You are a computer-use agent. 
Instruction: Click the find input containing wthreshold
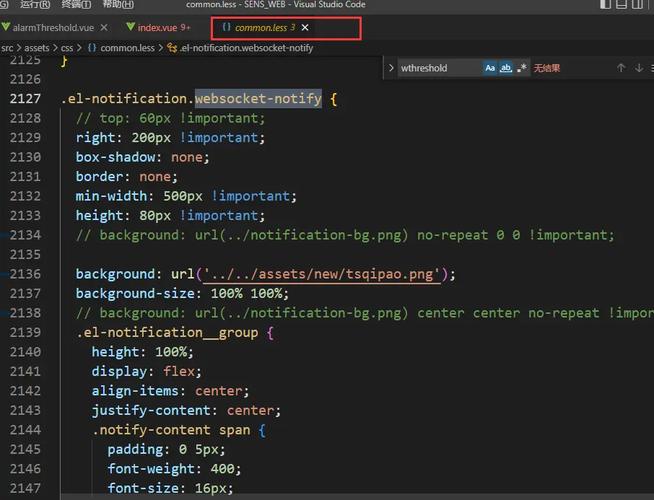440,68
